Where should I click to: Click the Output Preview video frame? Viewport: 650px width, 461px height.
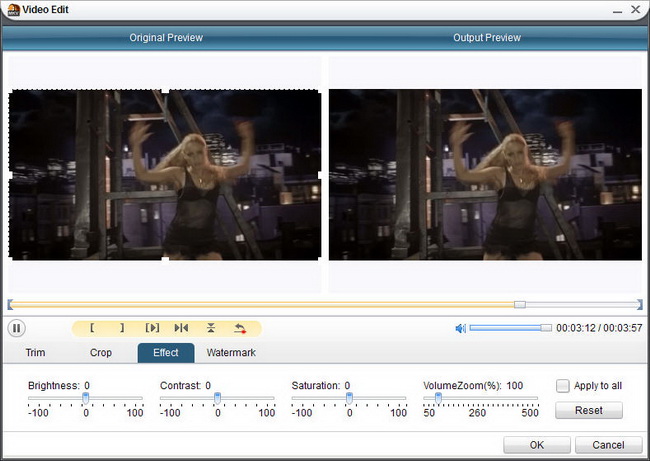coord(485,175)
